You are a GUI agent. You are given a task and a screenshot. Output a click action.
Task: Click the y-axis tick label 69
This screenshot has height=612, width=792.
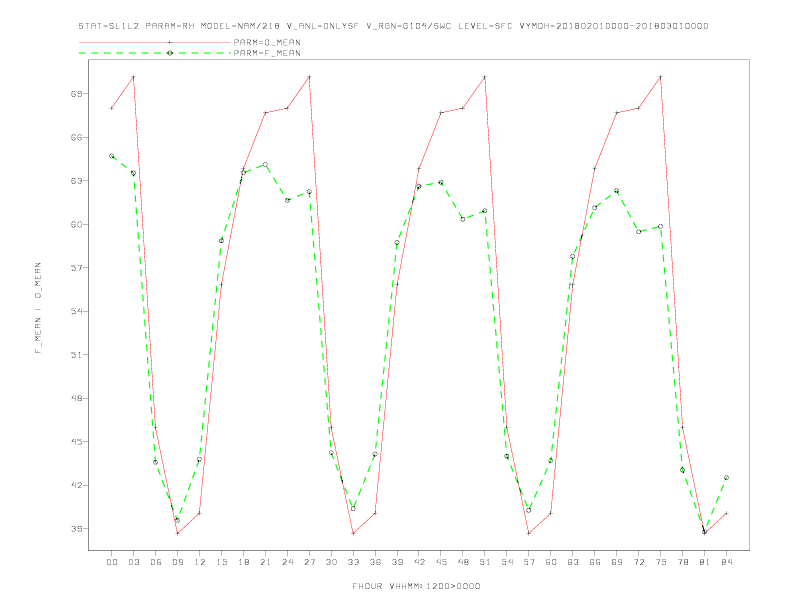pos(76,94)
